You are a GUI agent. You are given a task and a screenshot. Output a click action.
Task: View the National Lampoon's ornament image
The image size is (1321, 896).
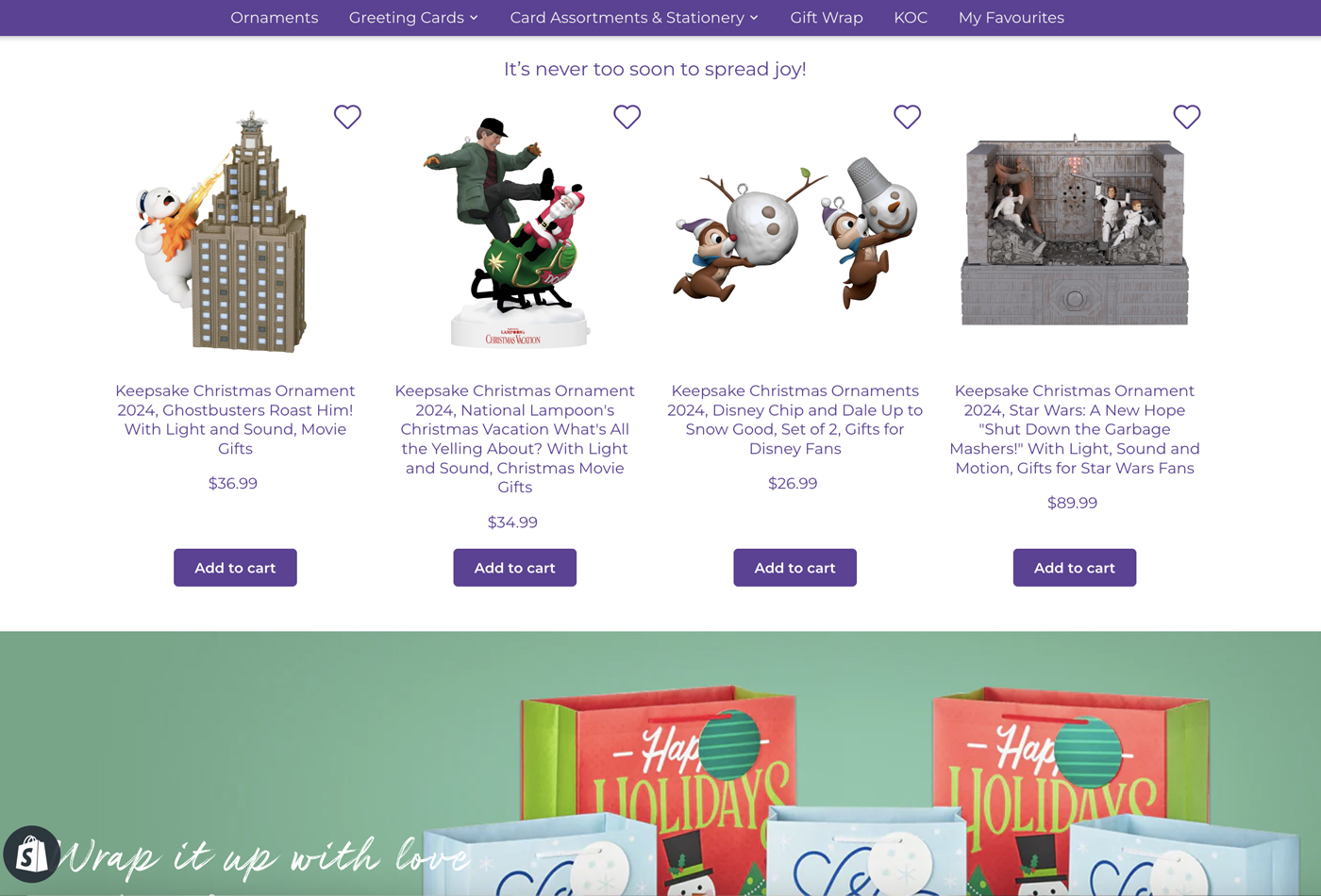[x=514, y=233]
